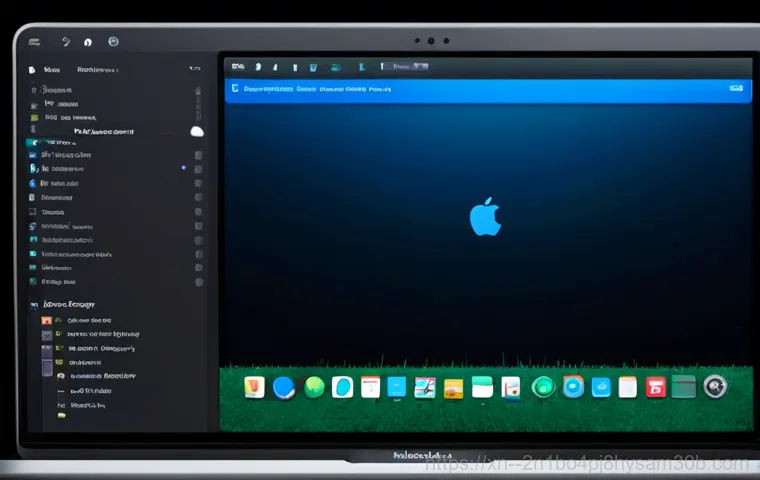Open the hamburger lines icon in the top-left bar

[x=34, y=42]
